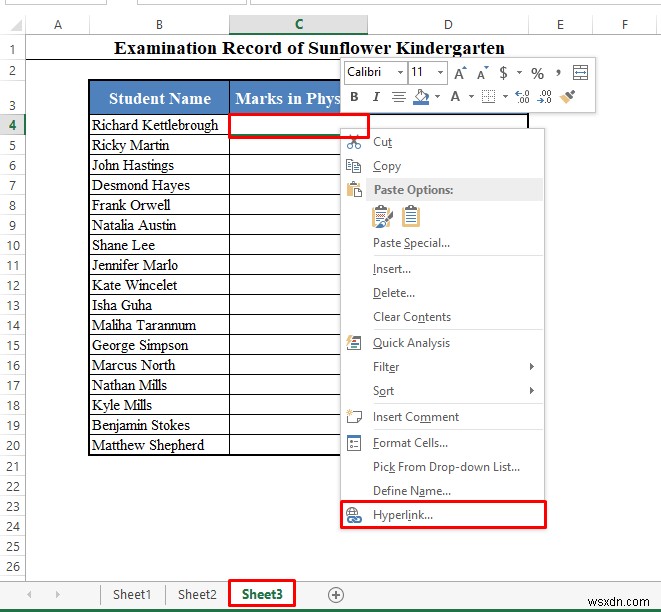Select the keep source formatting paste icon
The width and height of the screenshot is (661, 612).
382,216
